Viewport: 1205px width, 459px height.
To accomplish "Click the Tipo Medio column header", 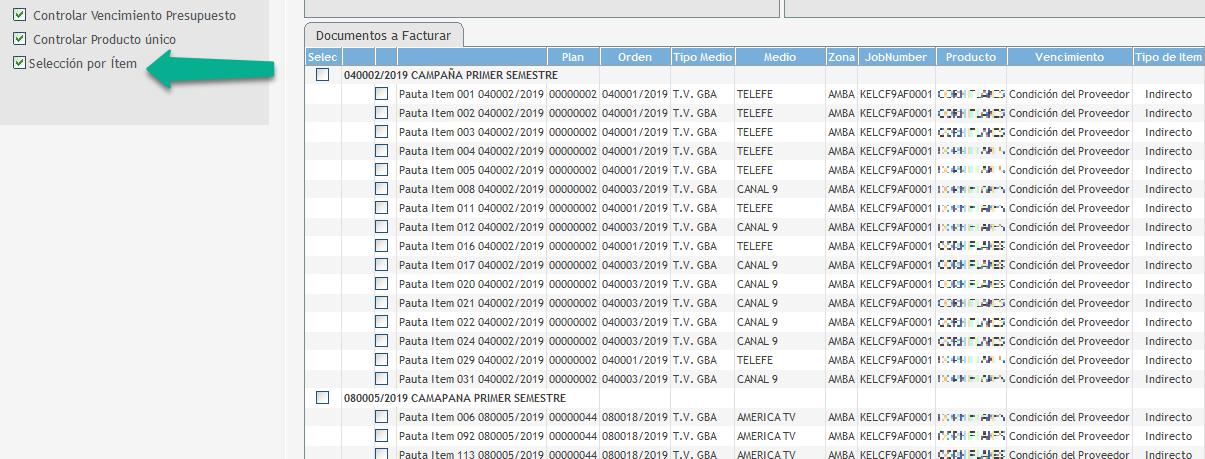I will (702, 57).
